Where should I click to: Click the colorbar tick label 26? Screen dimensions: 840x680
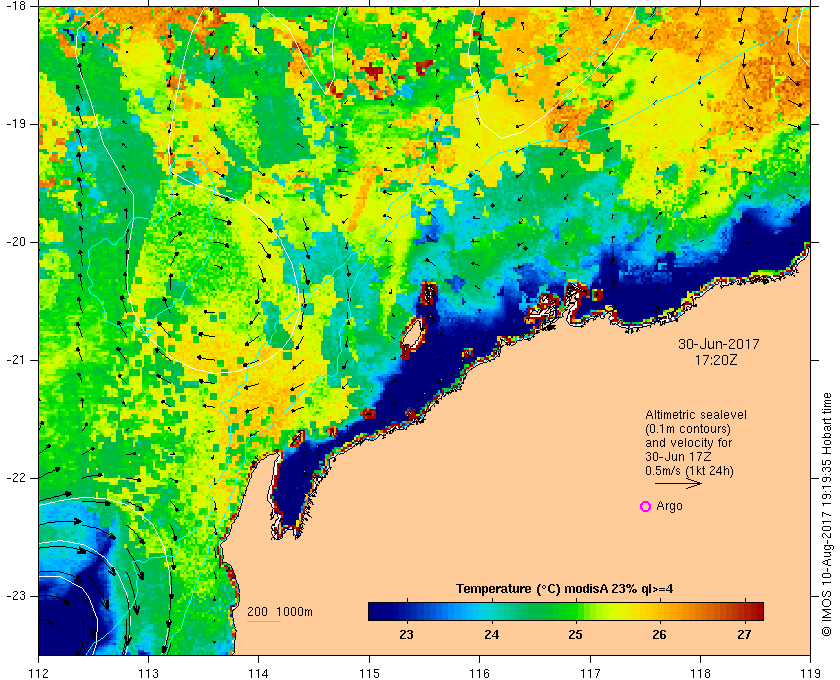659,634
